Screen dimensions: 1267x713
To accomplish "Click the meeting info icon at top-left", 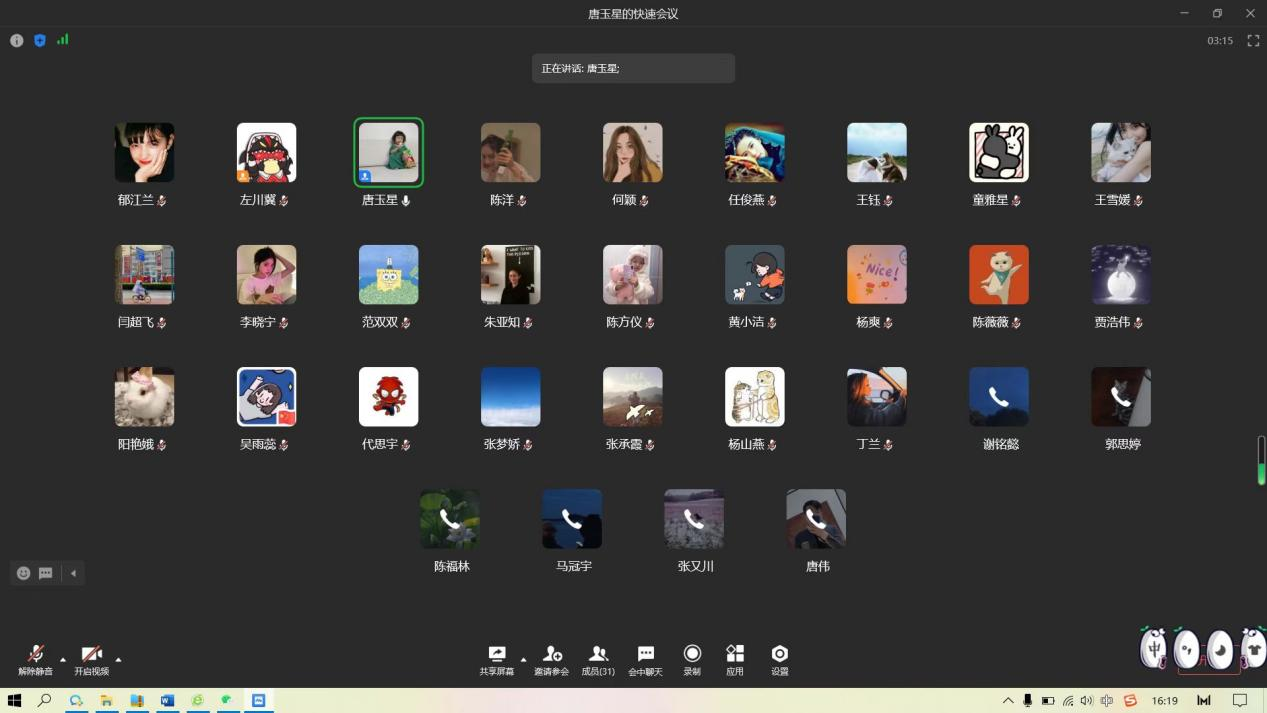I will 17,41.
